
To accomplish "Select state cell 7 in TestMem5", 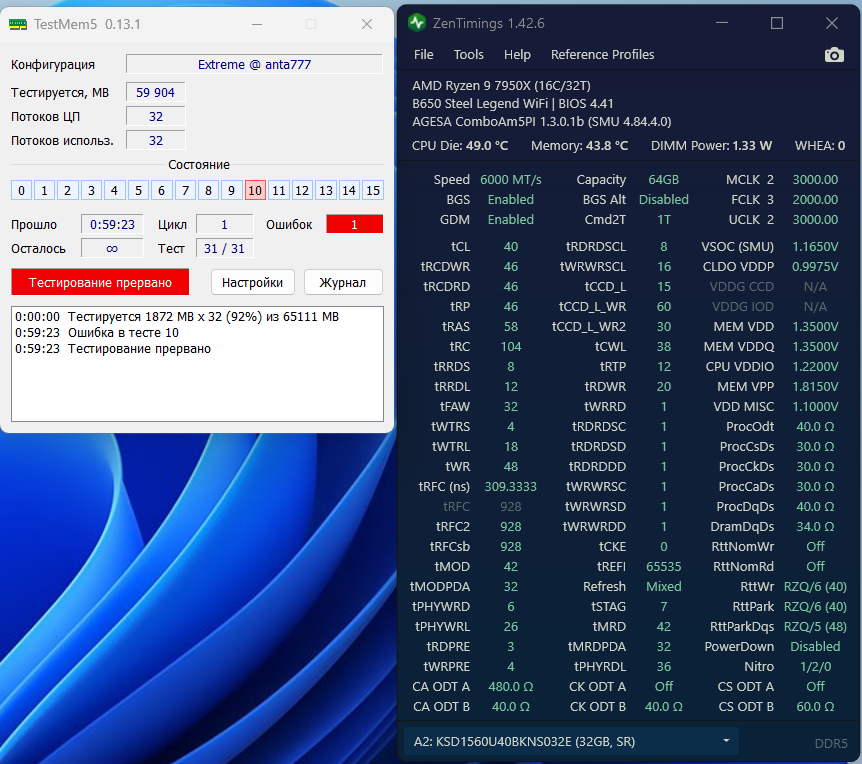I will pos(185,191).
